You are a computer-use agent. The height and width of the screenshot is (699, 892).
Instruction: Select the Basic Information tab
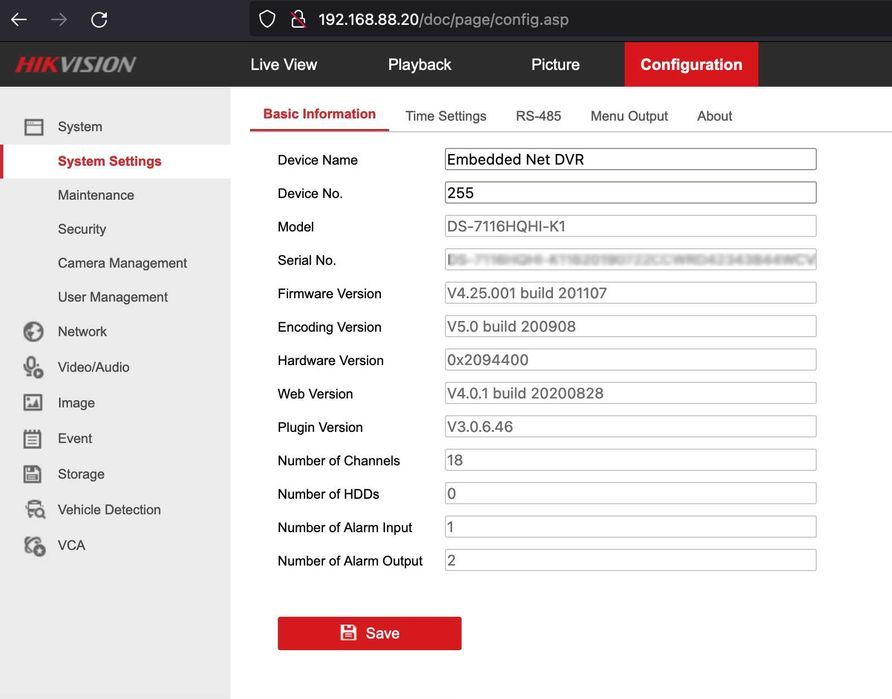[319, 114]
